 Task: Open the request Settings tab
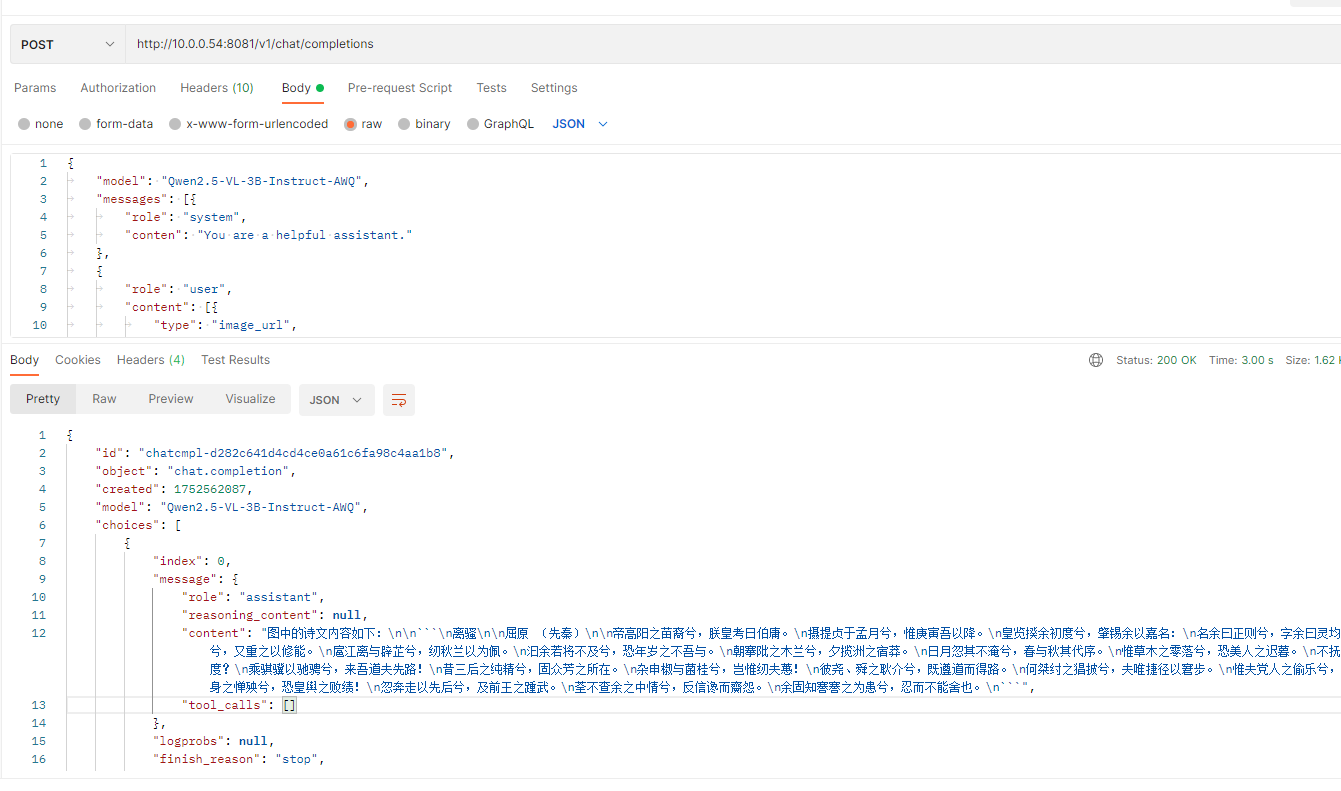click(554, 88)
